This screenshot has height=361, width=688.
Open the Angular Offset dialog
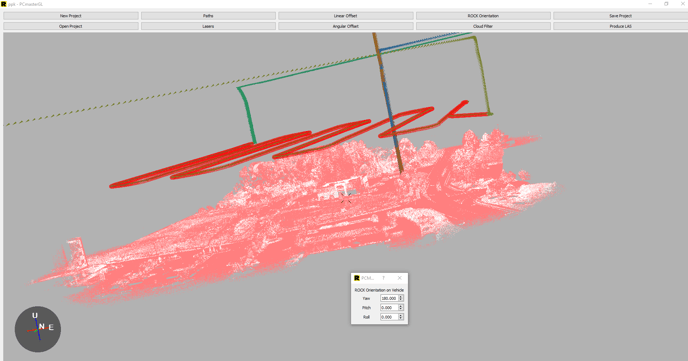346,26
